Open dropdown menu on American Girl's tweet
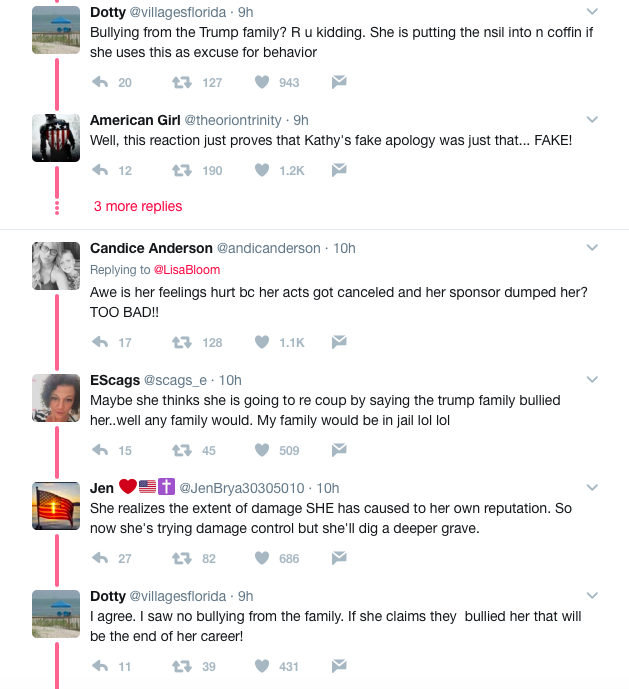 [592, 120]
